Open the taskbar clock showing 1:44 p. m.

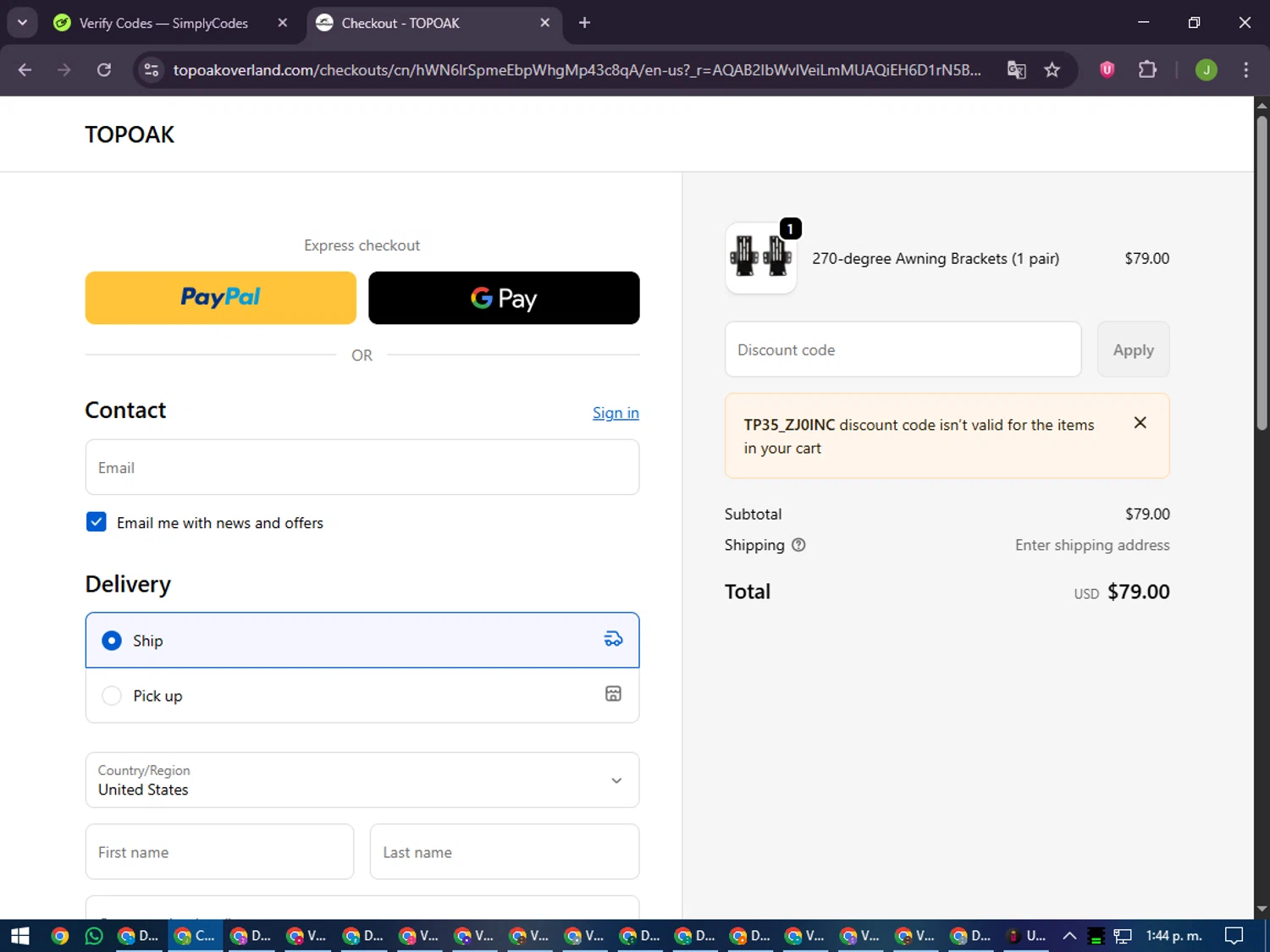[1174, 936]
